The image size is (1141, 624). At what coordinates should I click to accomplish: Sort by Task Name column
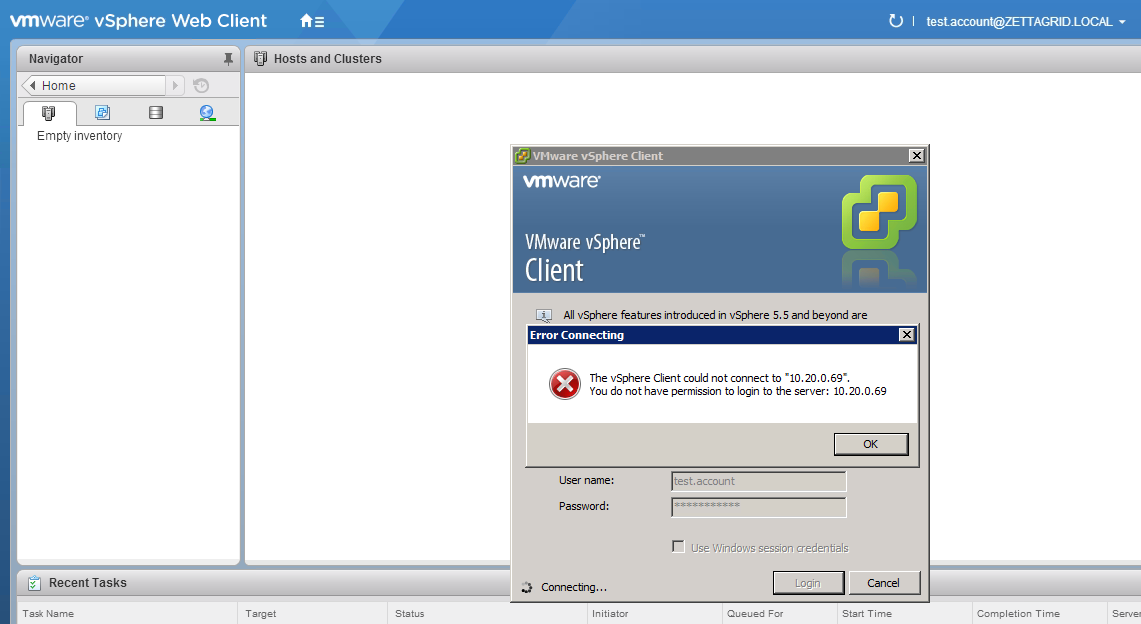click(127, 613)
